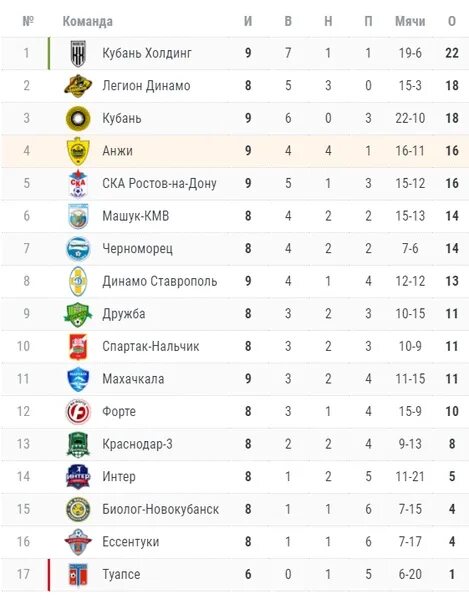Click the Форте red circular logo
The height and width of the screenshot is (604, 469).
[78, 412]
